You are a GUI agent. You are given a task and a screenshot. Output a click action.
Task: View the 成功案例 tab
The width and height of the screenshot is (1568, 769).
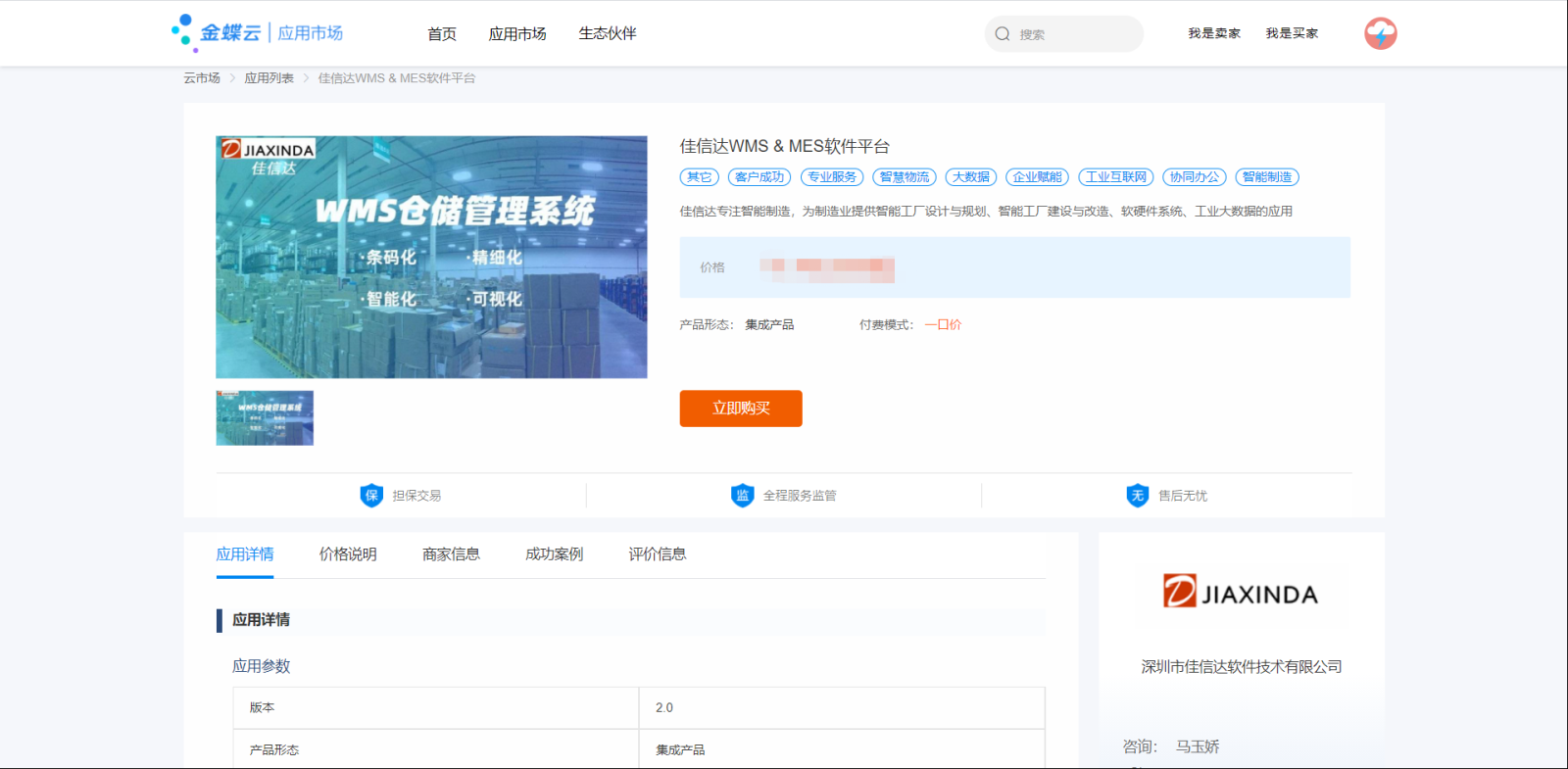(x=554, y=554)
